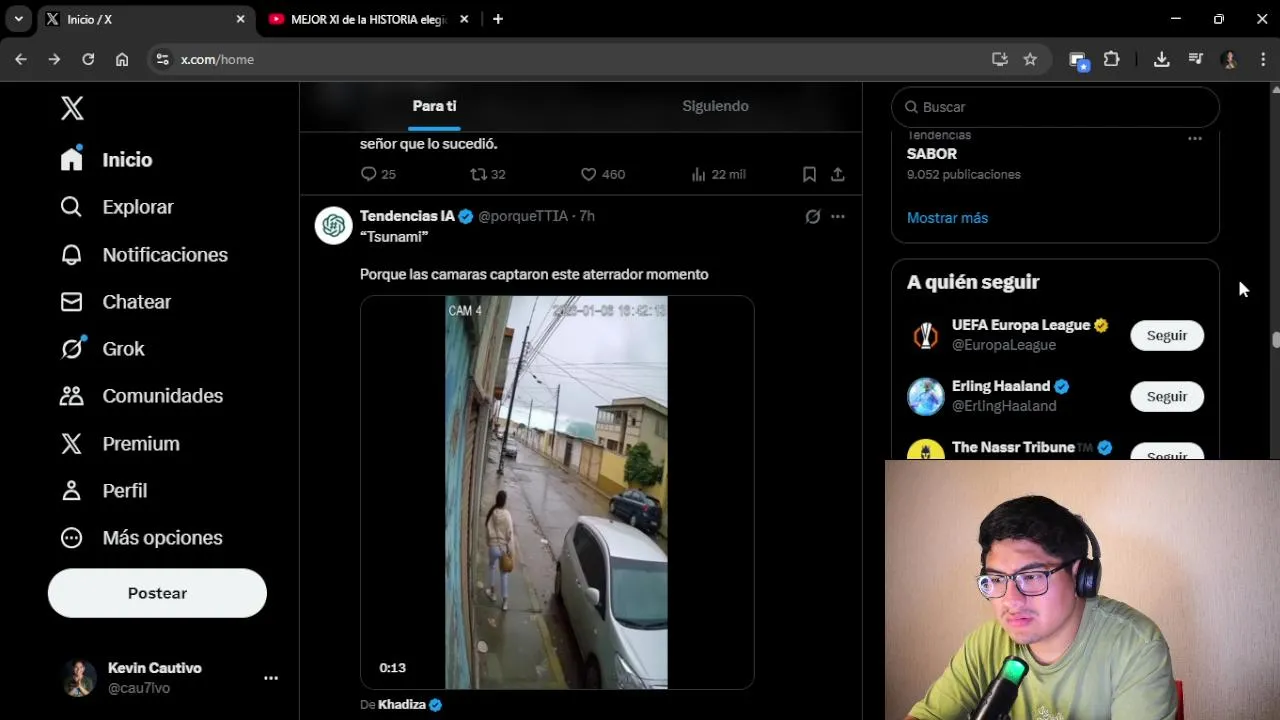The image size is (1280, 720).
Task: Switch to the Para ti tab
Action: click(x=434, y=106)
